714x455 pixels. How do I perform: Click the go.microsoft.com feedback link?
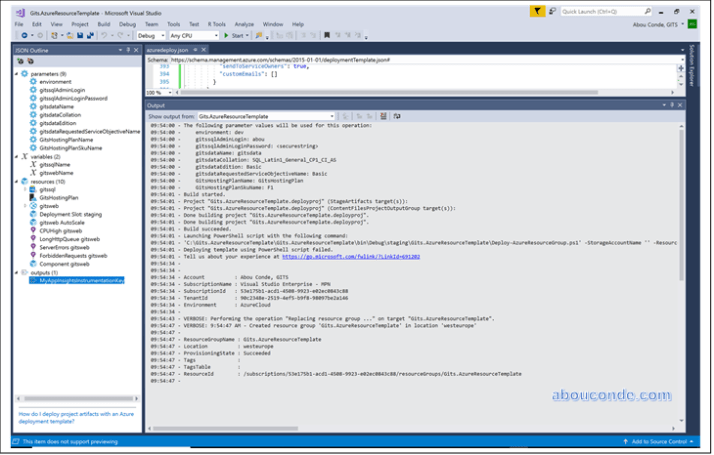pyautogui.click(x=351, y=256)
